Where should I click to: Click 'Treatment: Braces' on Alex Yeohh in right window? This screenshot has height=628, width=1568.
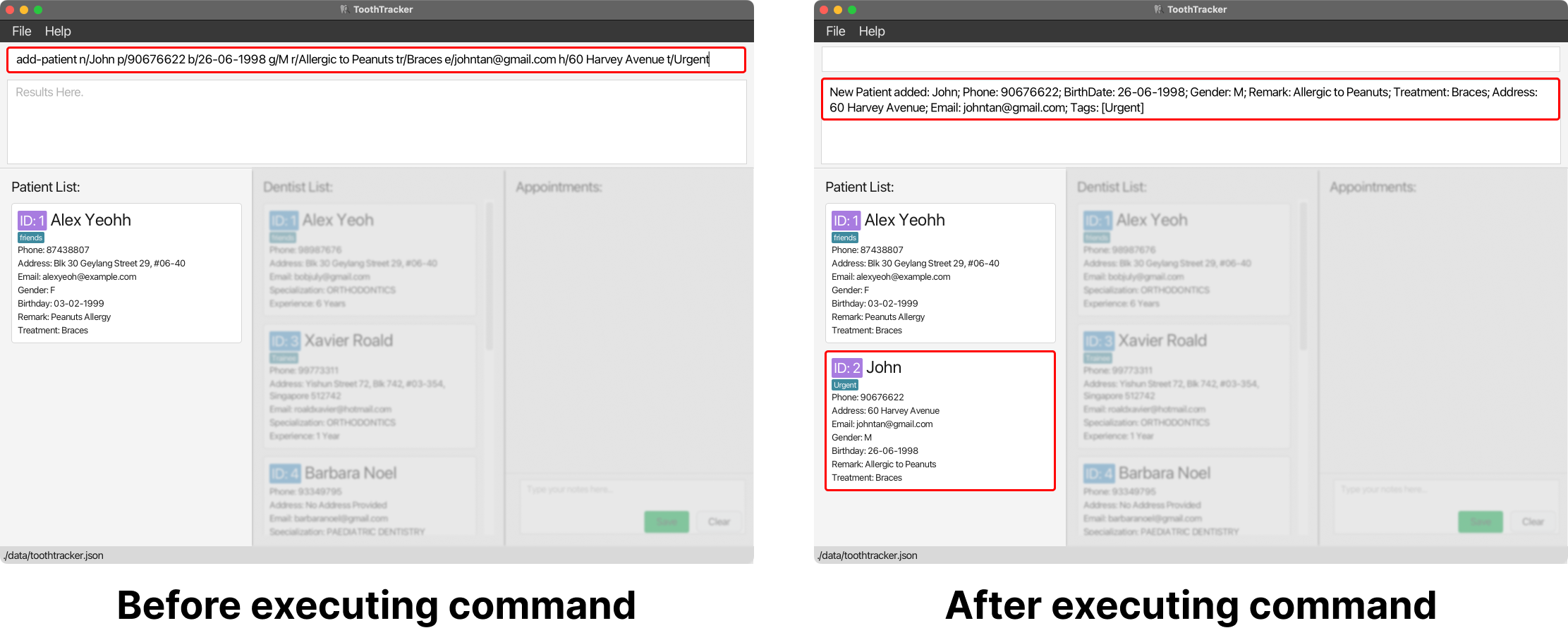tap(867, 331)
